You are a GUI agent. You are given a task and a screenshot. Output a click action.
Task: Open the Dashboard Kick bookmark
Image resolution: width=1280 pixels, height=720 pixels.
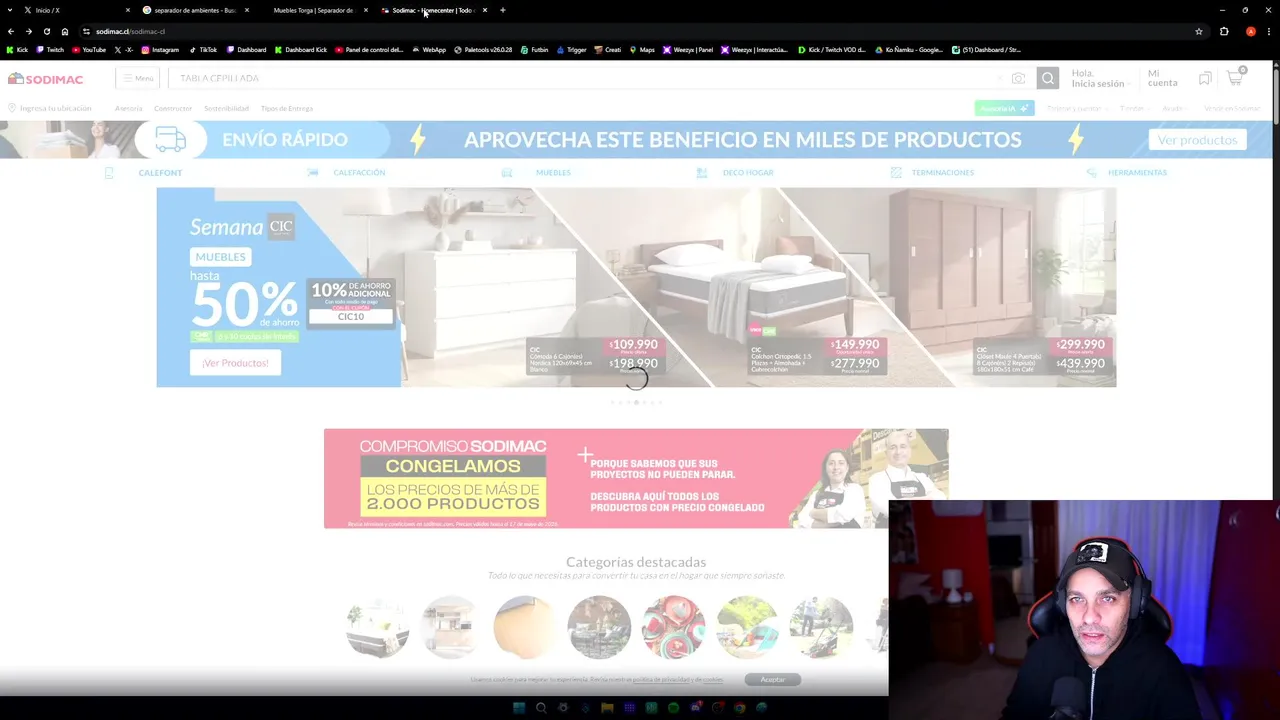click(x=300, y=49)
